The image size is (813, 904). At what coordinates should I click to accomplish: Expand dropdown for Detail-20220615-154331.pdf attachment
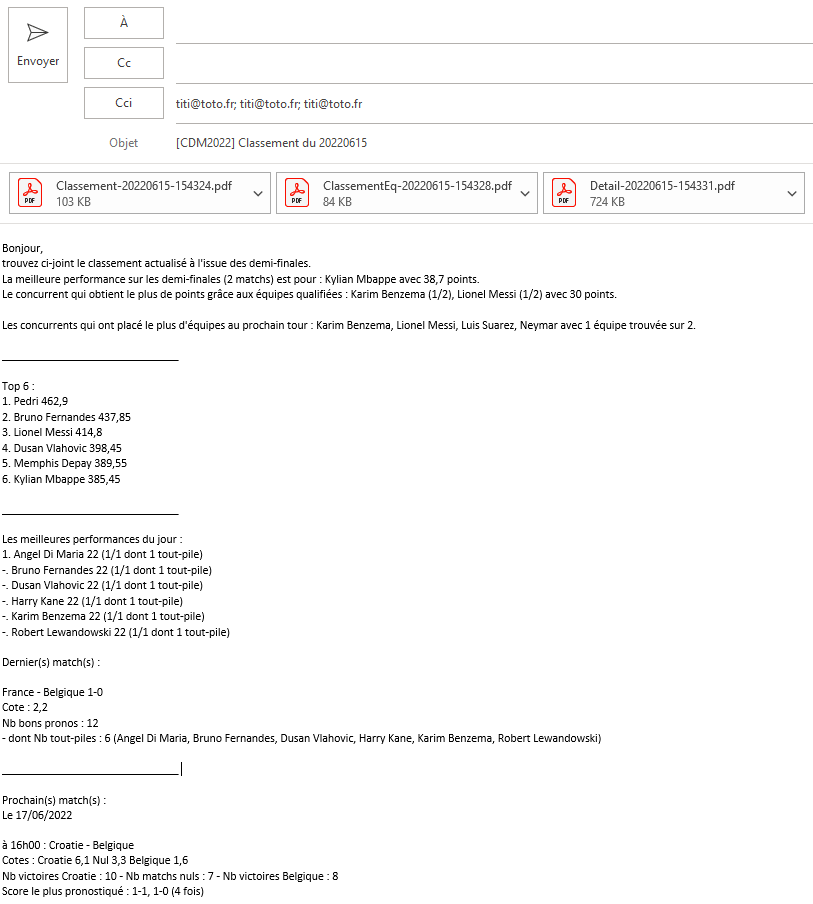[x=792, y=194]
